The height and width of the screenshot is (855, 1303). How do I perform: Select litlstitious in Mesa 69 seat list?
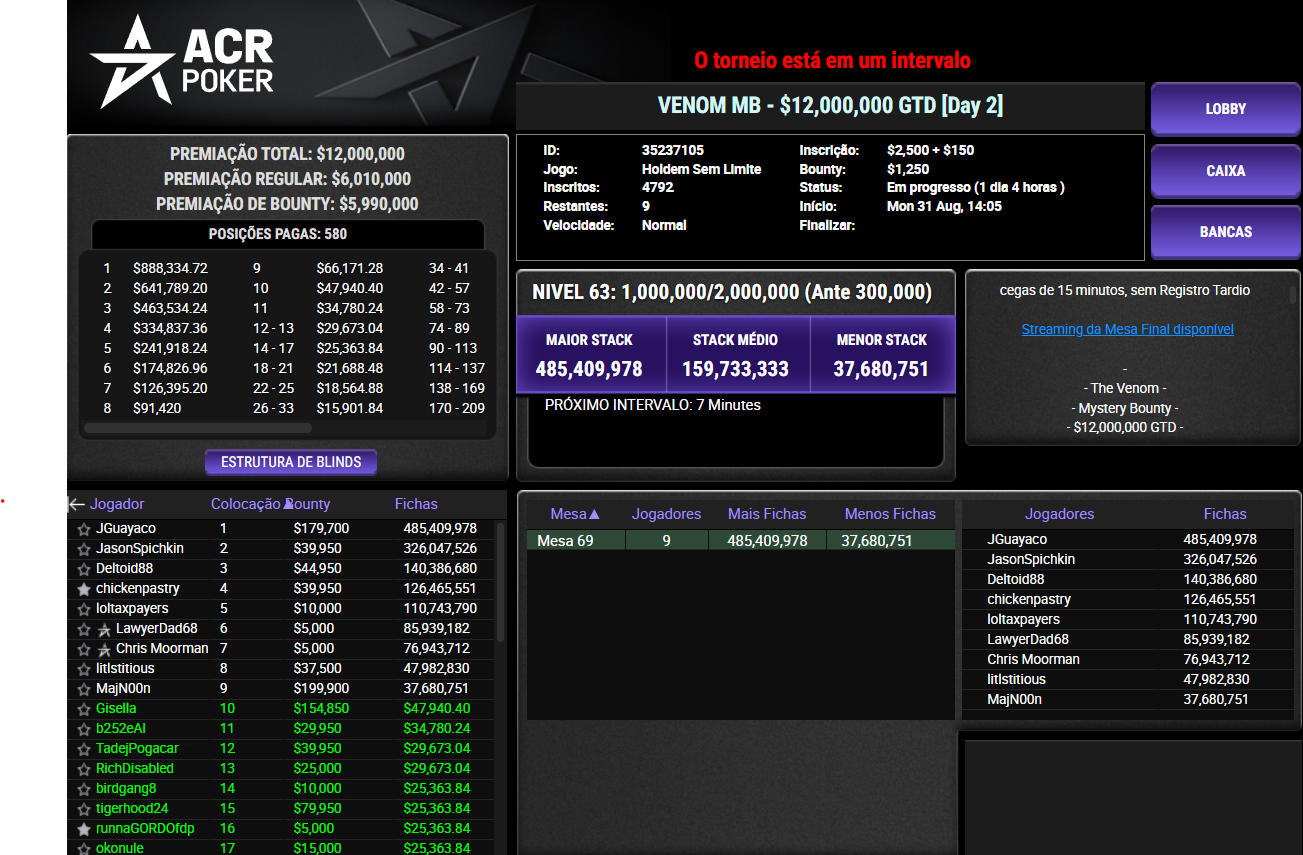click(x=1128, y=679)
